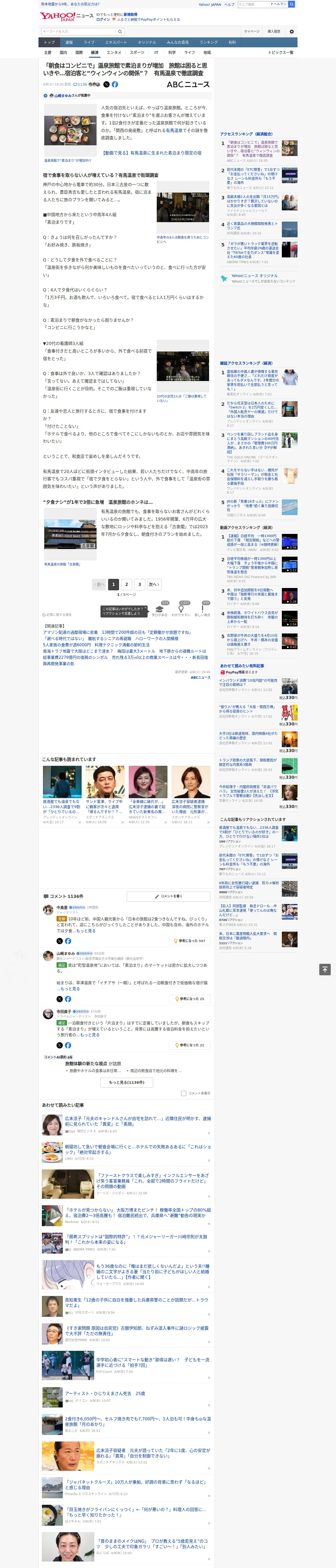Click in the keyword search input field
Image resolution: width=336 pixels, height=1568 pixels.
coord(79,32)
